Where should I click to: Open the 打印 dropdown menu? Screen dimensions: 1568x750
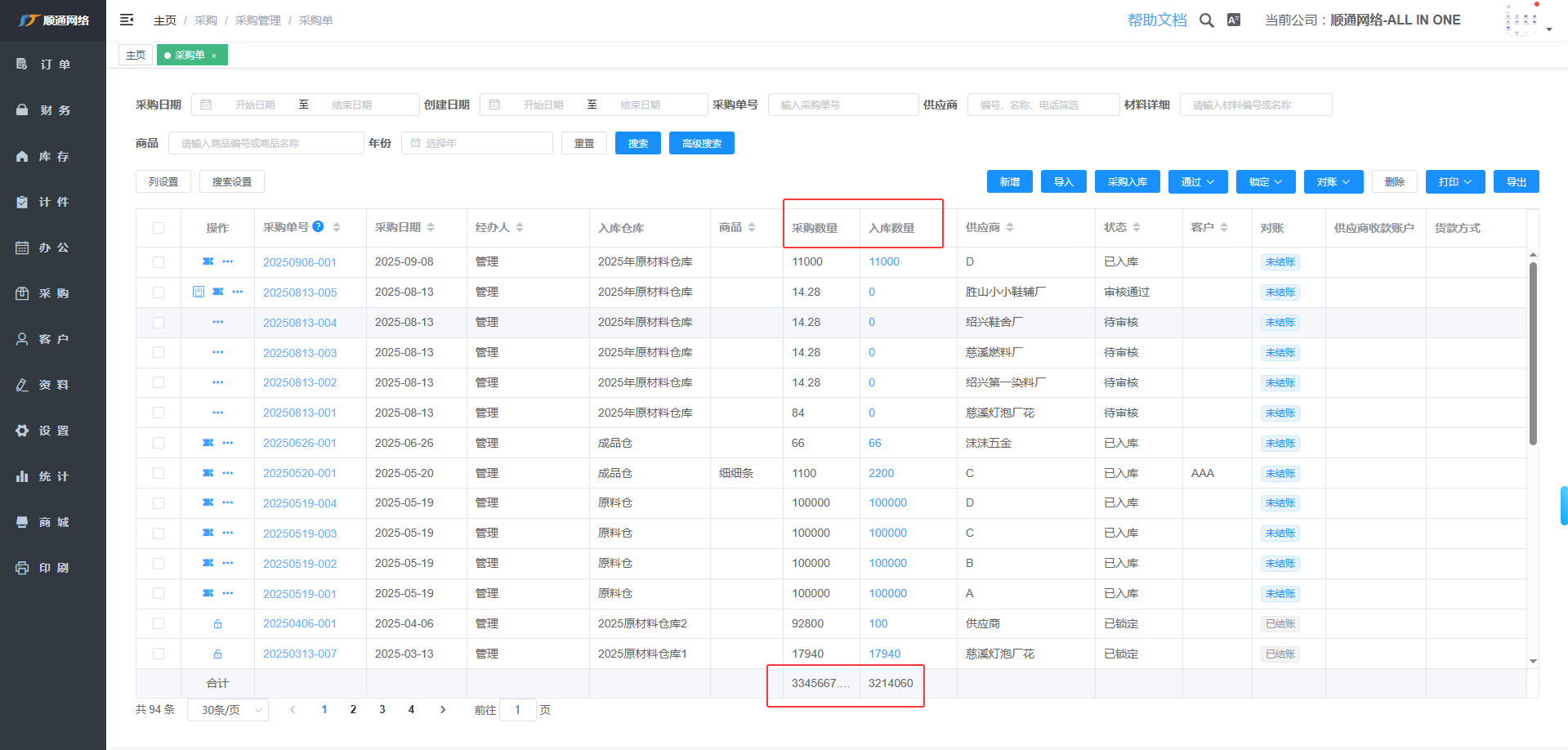[x=1454, y=182]
